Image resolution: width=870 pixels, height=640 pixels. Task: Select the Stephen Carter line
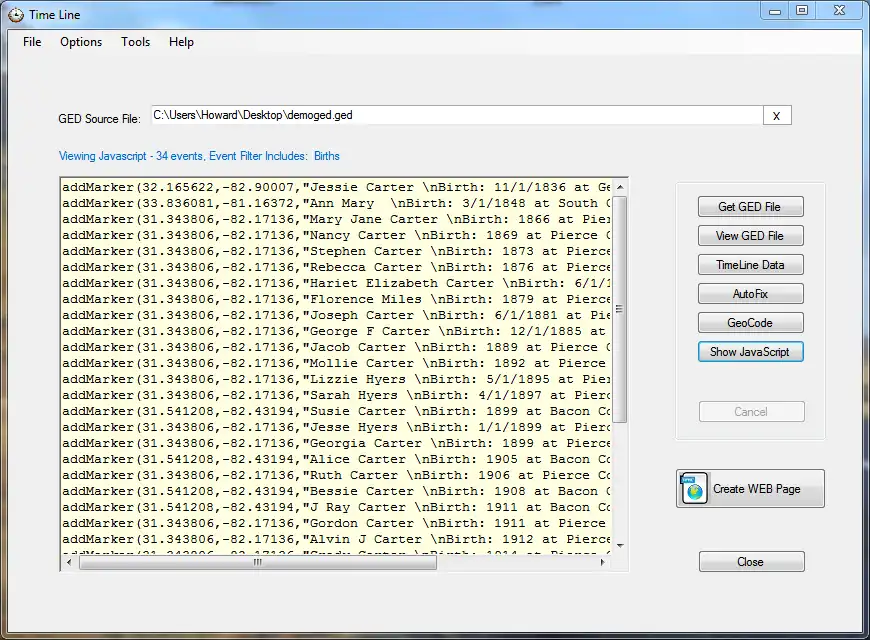(336, 251)
